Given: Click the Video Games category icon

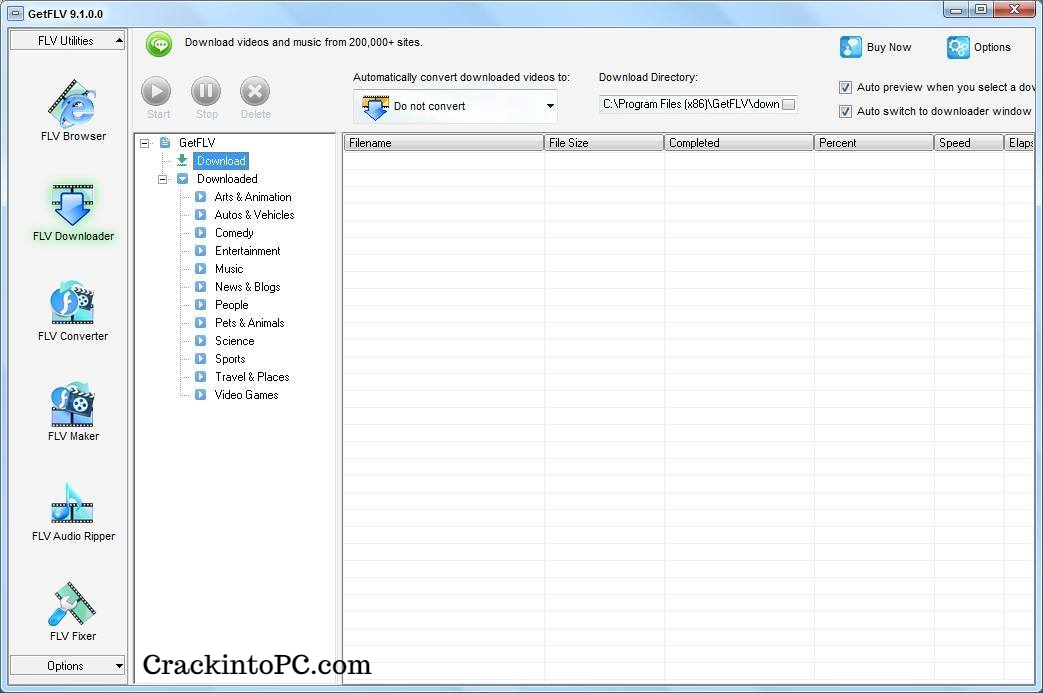Looking at the screenshot, I should coord(200,394).
